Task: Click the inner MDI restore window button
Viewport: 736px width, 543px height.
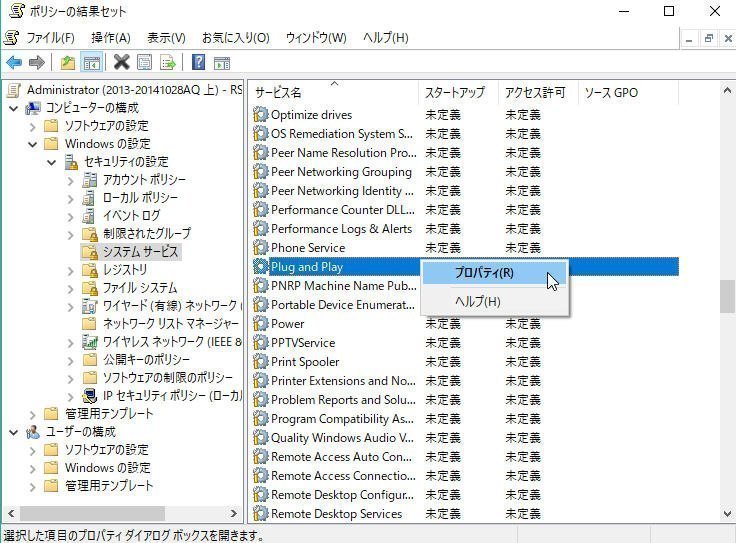Action: [x=708, y=38]
